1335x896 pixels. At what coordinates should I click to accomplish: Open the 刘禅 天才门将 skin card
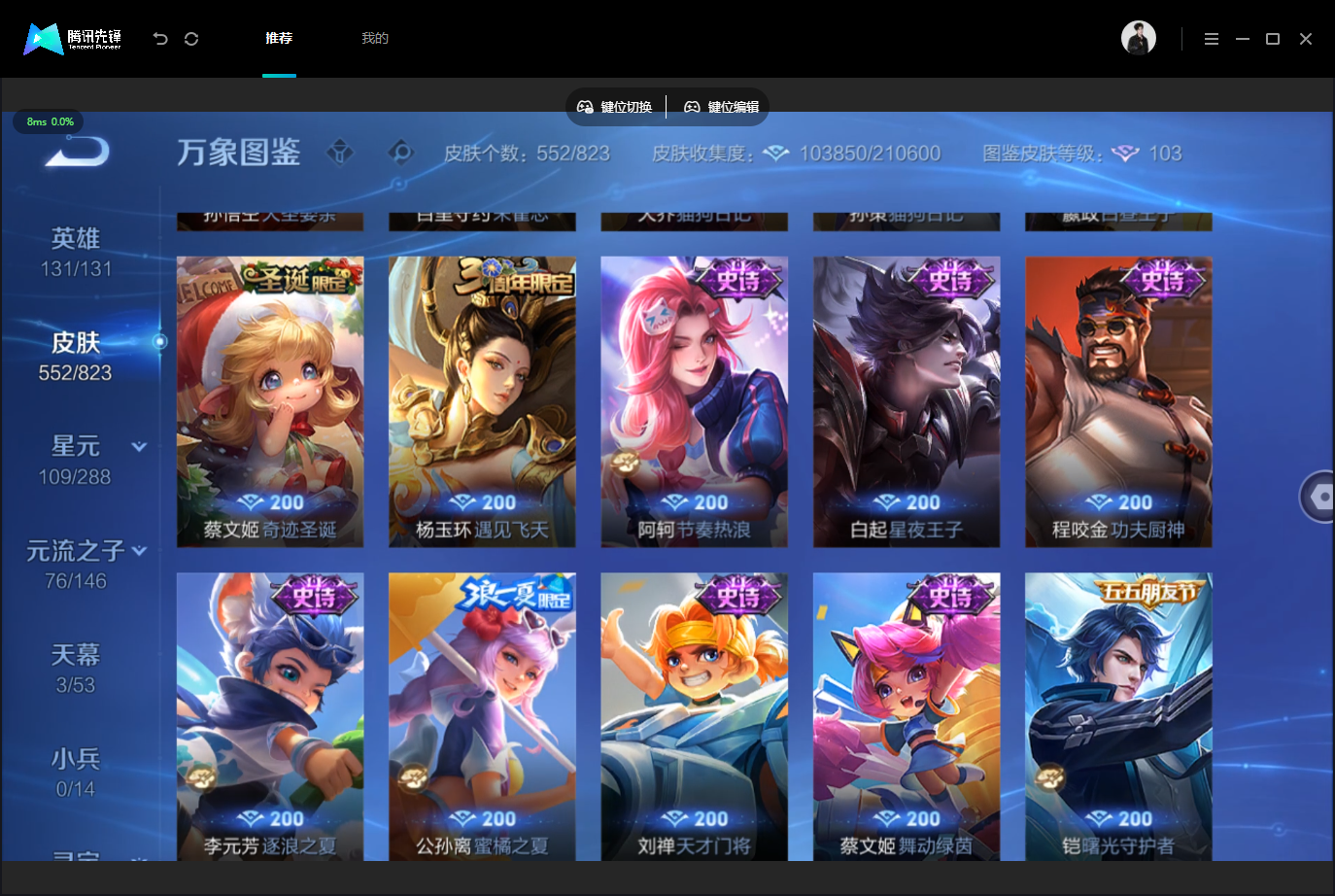pyautogui.click(x=694, y=716)
